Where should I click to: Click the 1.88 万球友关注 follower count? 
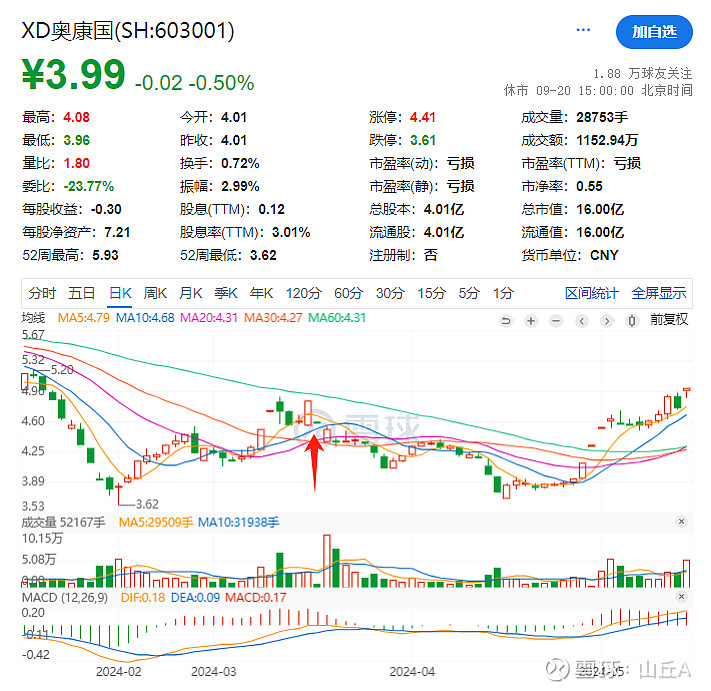[x=643, y=73]
